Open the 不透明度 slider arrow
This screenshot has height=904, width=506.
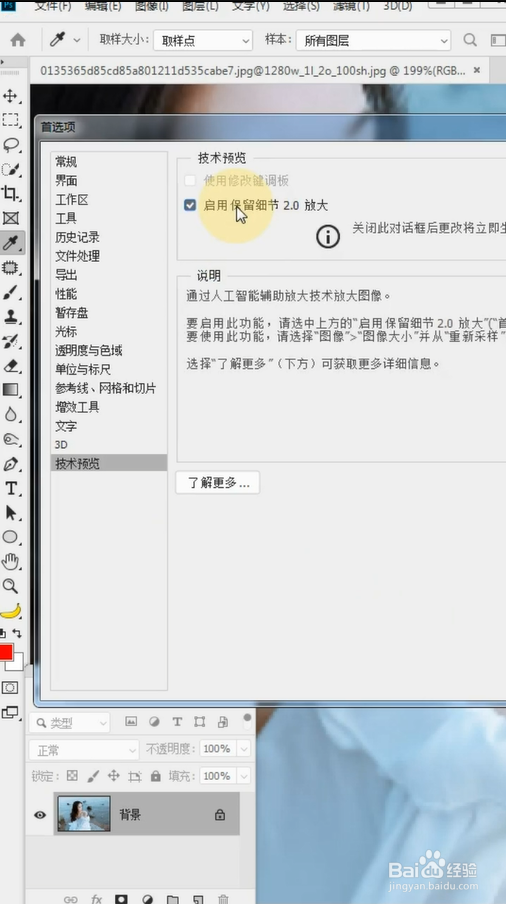pos(244,749)
